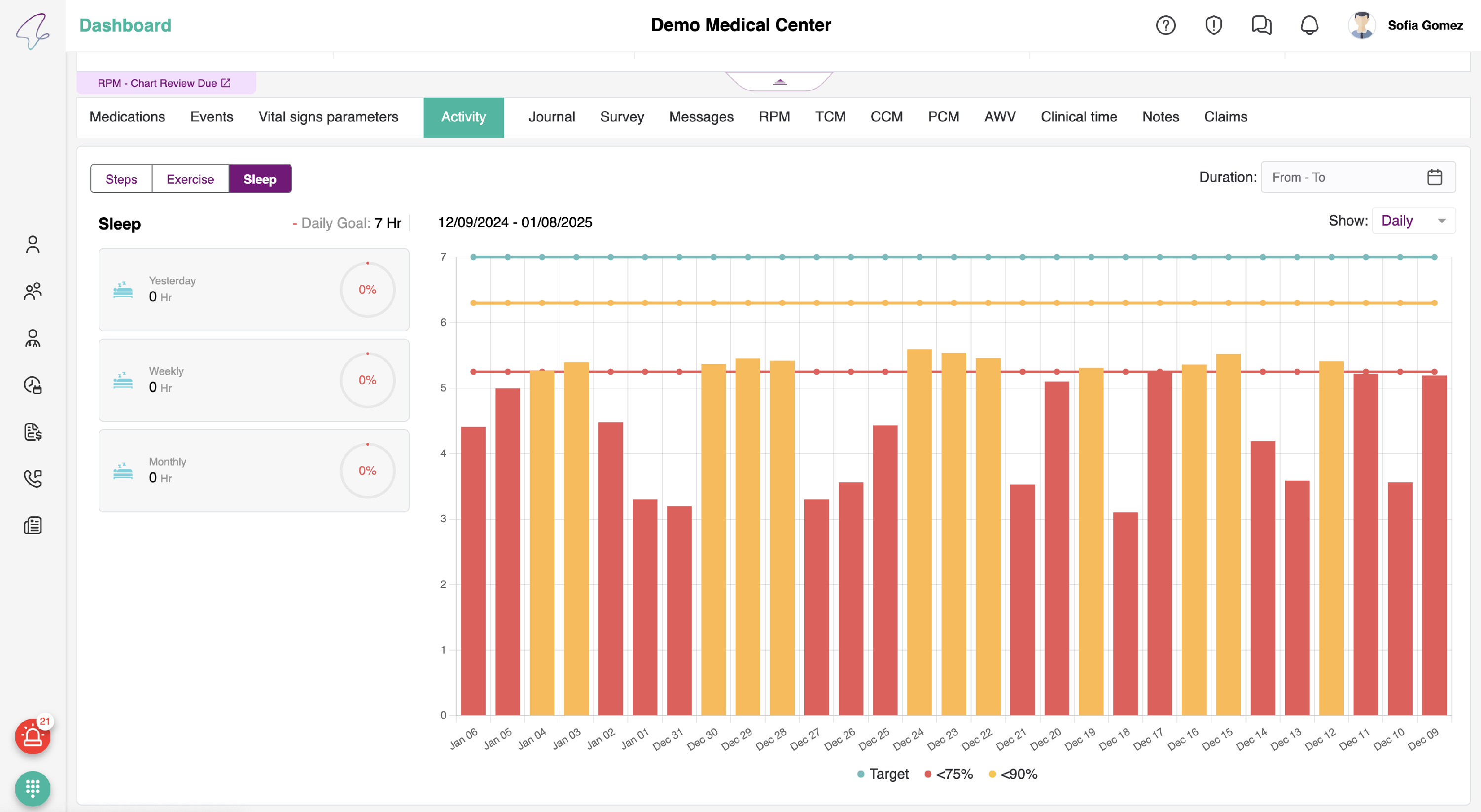Open the patients group sidebar icon
Viewport: 1481px width, 812px height.
(x=33, y=291)
